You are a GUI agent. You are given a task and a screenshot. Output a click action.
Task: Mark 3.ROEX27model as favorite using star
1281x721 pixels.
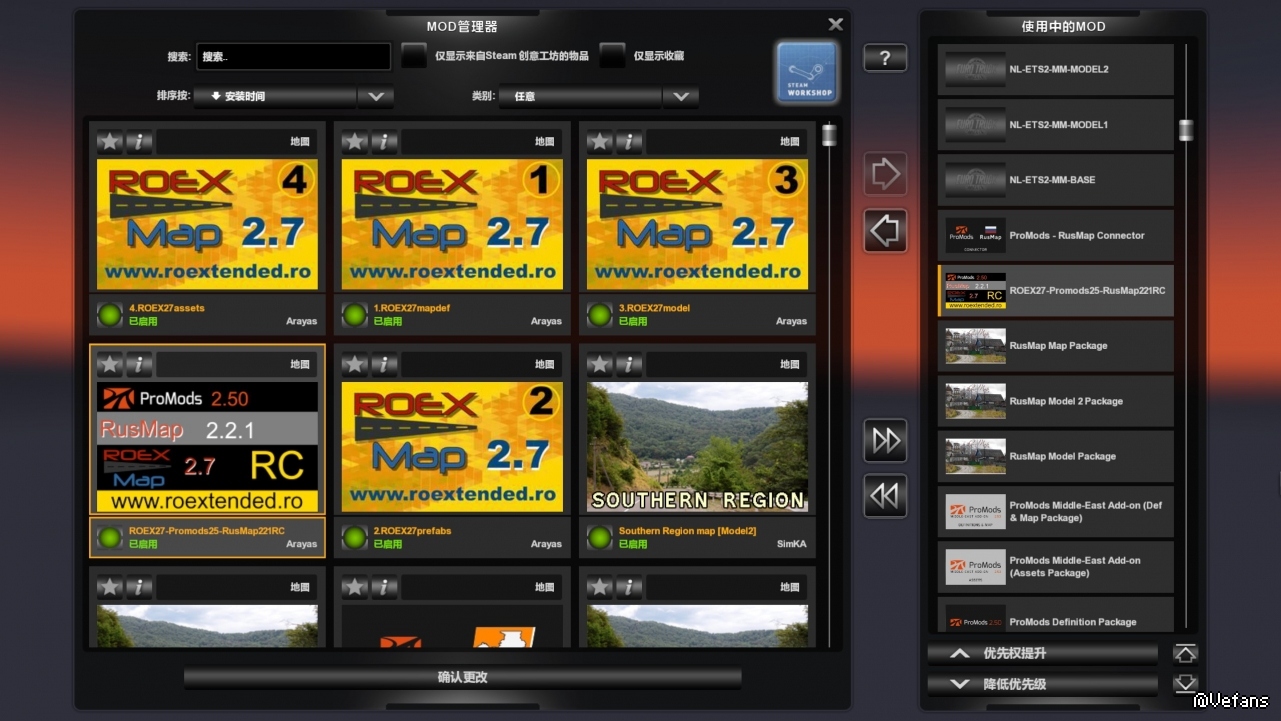600,142
